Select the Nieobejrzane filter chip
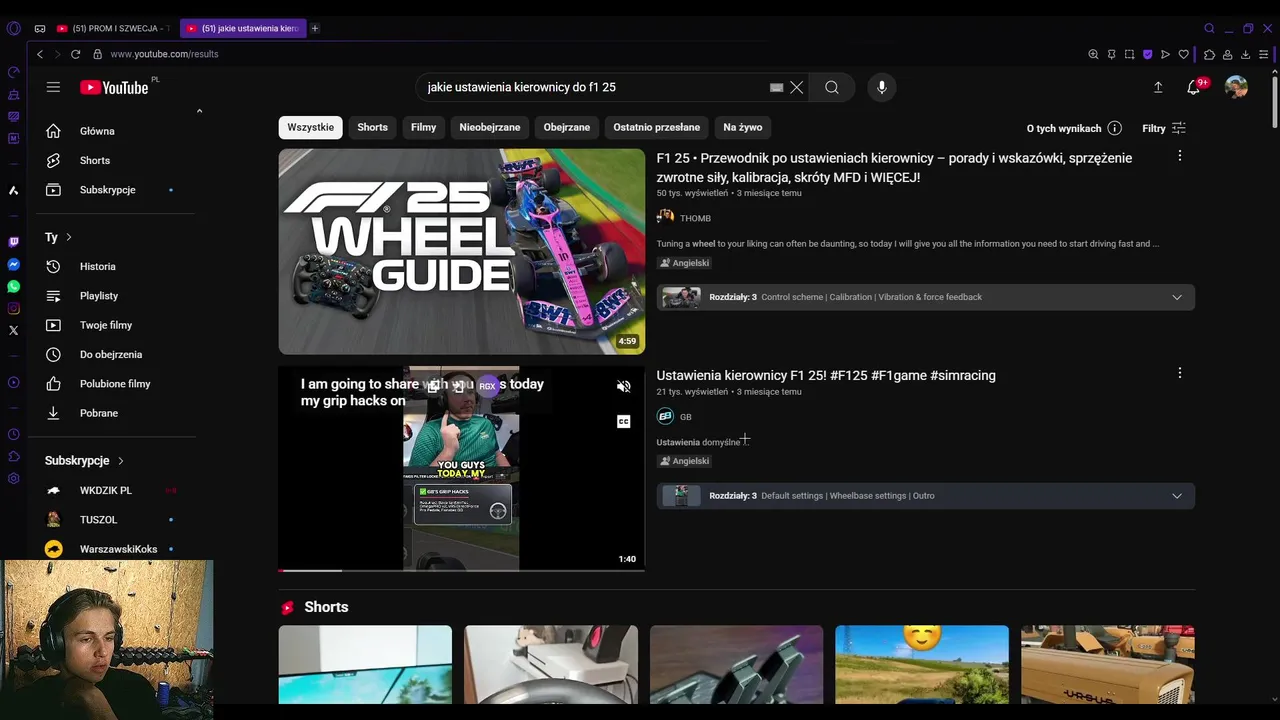 (490, 127)
